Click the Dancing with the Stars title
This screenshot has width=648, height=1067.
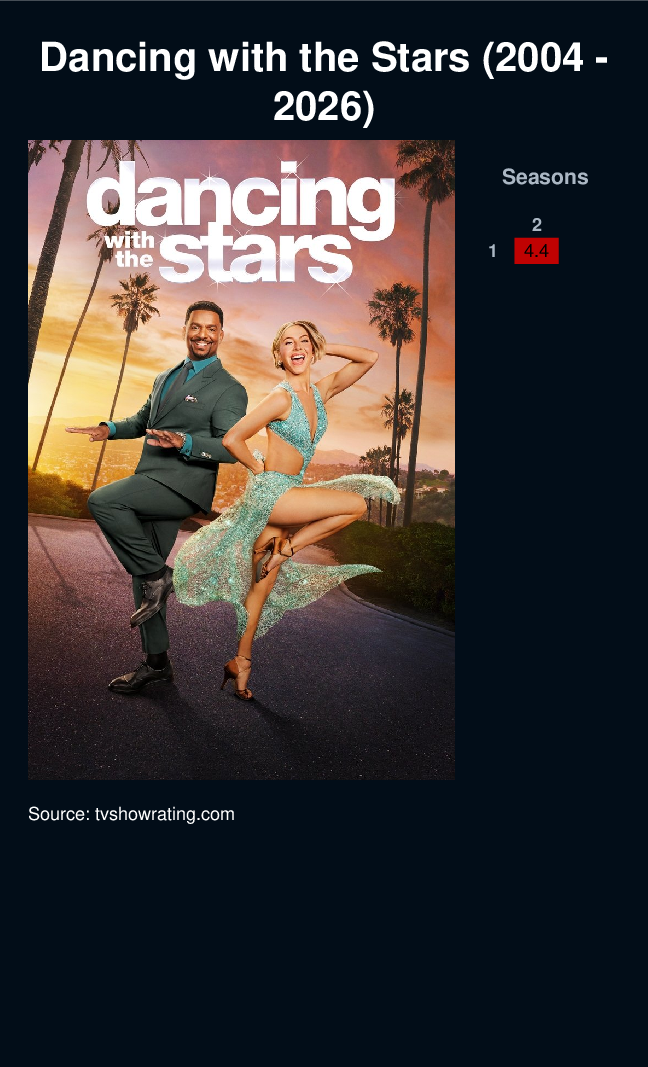pos(324,82)
